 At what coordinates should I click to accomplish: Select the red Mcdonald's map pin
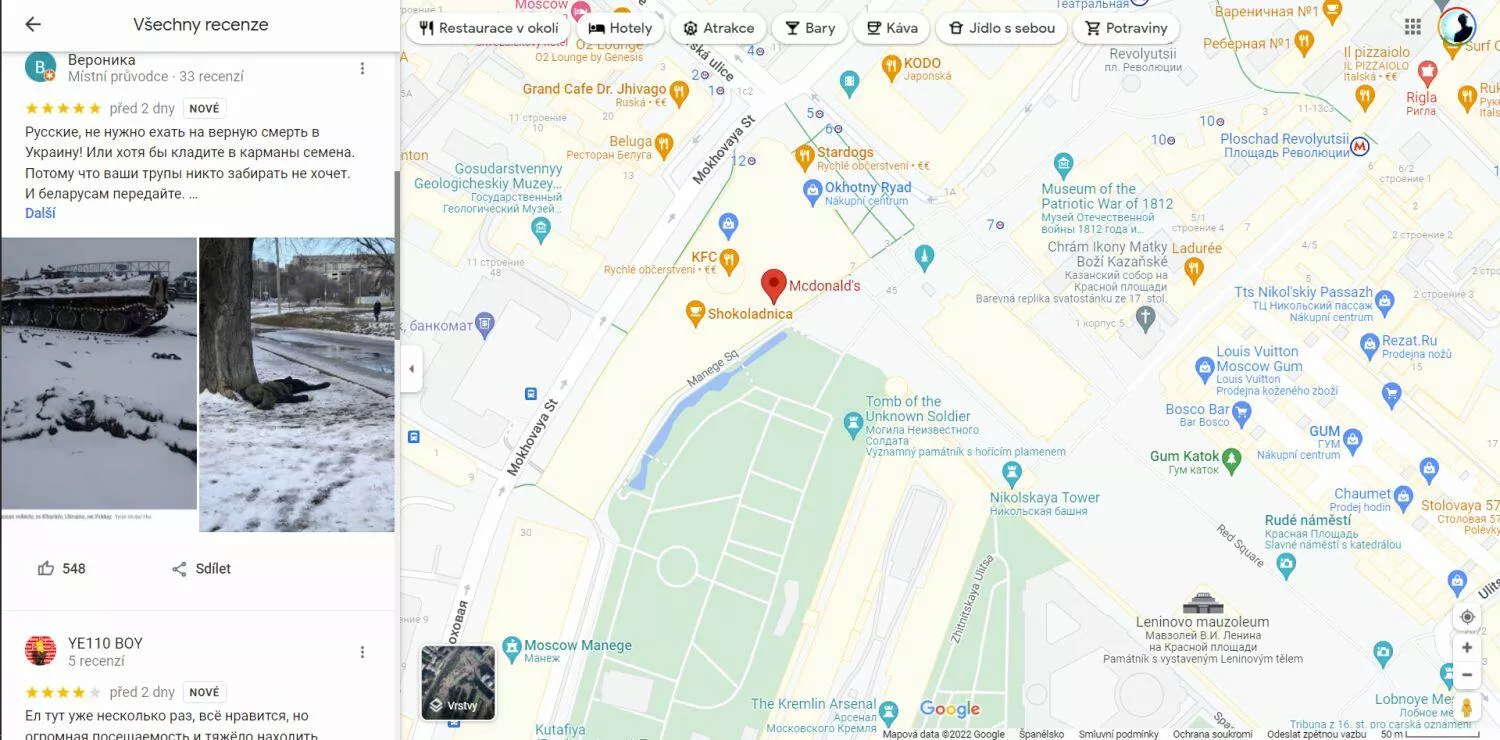coord(773,286)
